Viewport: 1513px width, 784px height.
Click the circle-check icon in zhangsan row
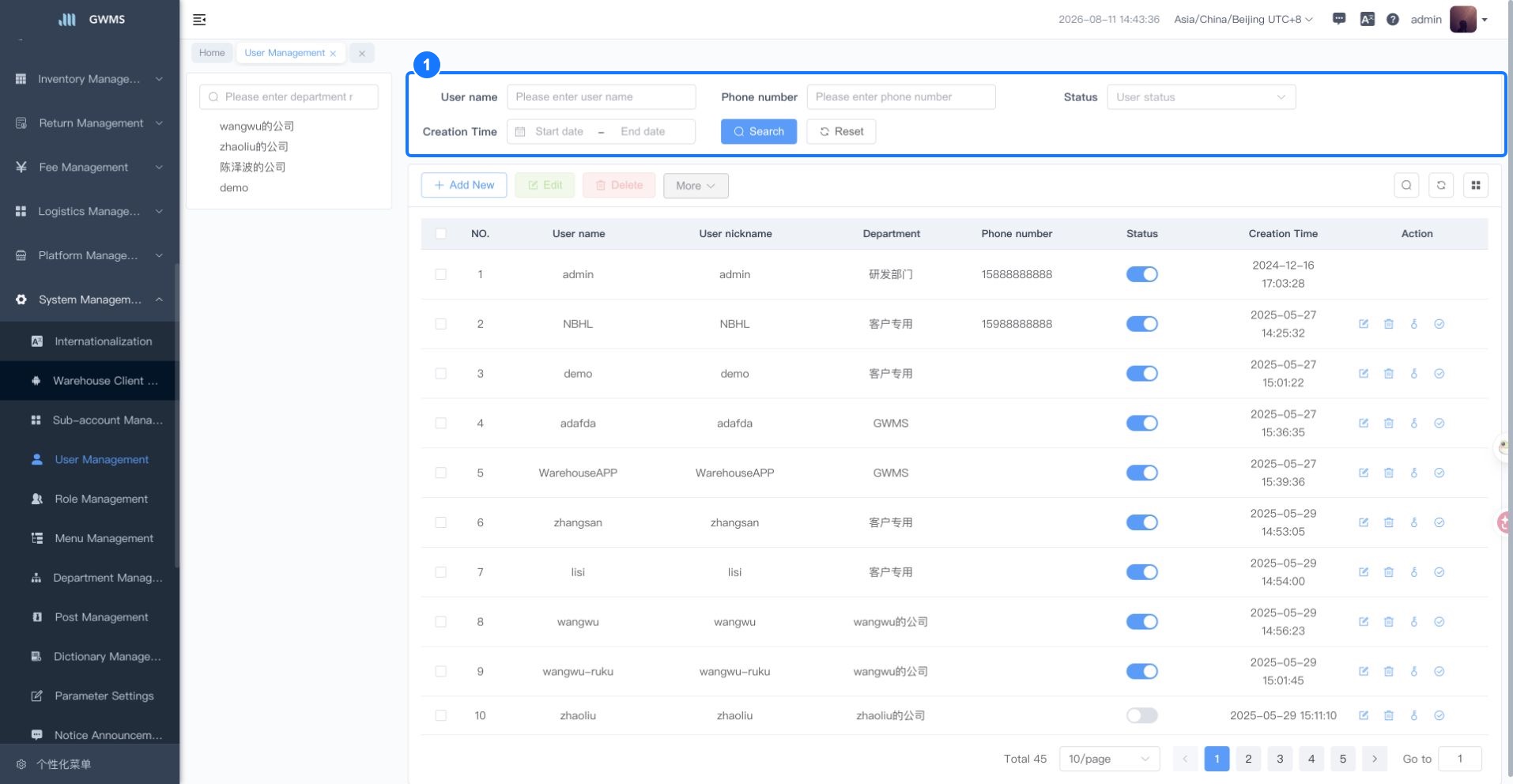[x=1439, y=522]
